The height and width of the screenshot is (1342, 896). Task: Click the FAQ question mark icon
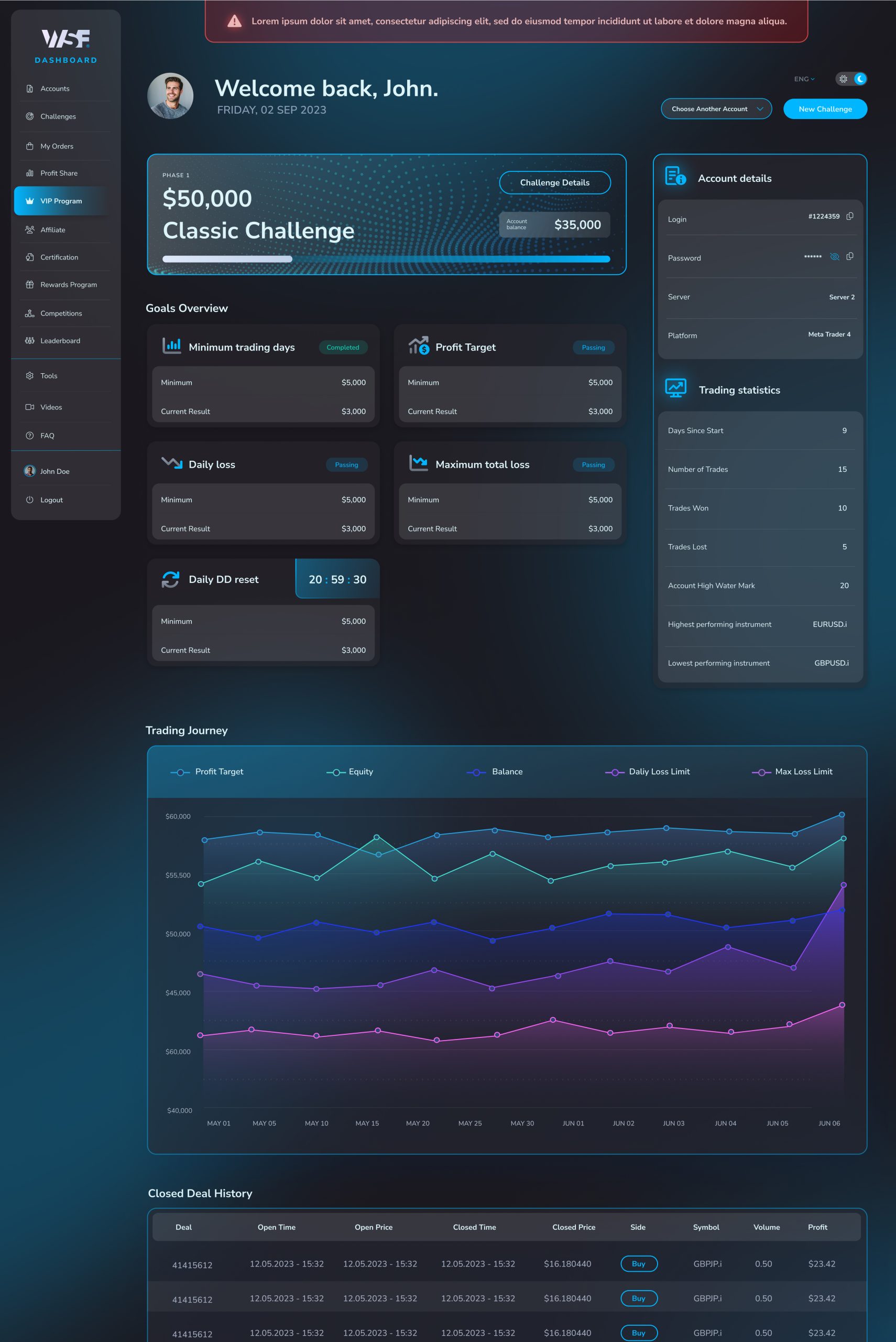click(x=30, y=436)
